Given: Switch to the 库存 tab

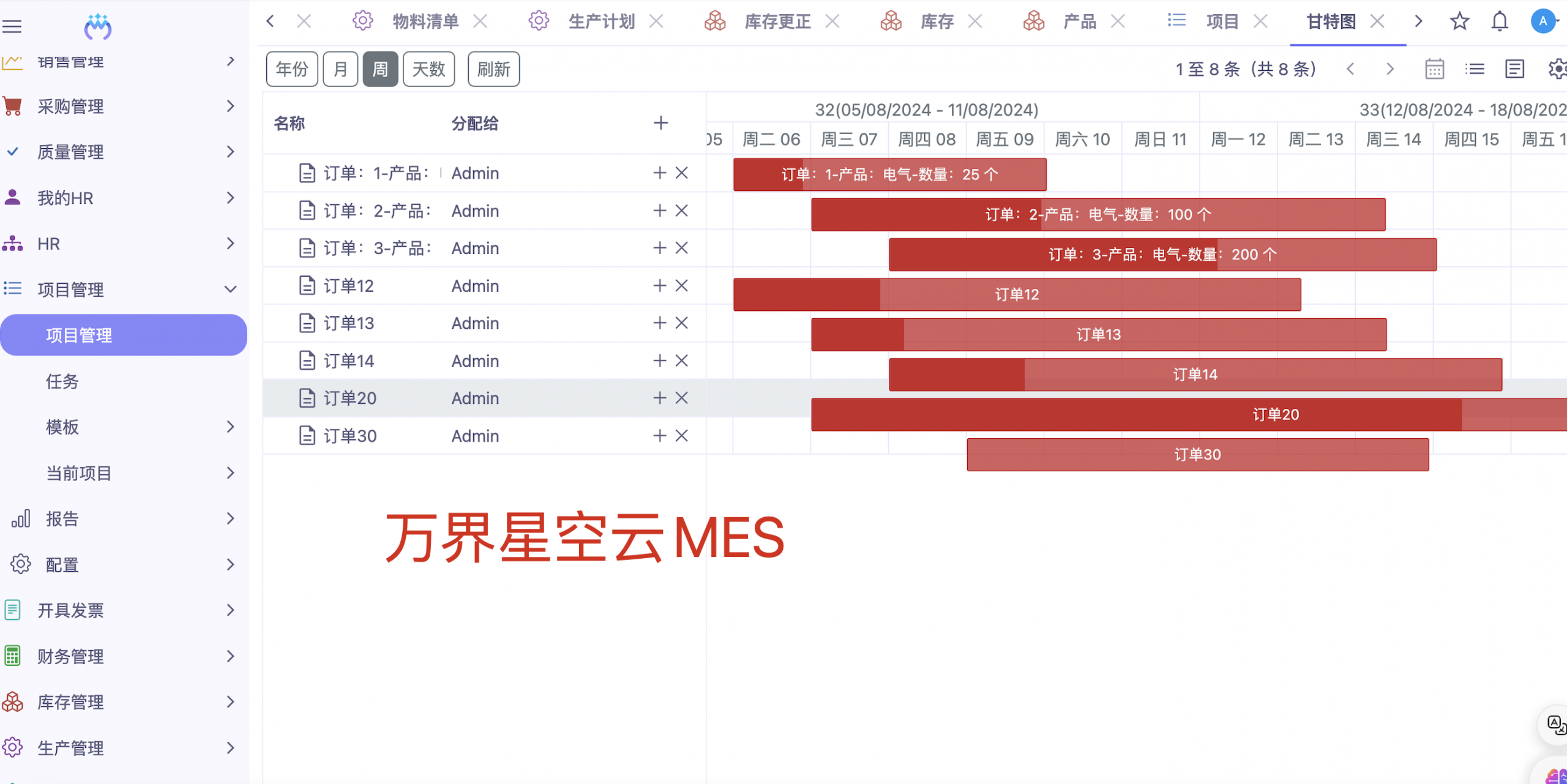Looking at the screenshot, I should [937, 21].
